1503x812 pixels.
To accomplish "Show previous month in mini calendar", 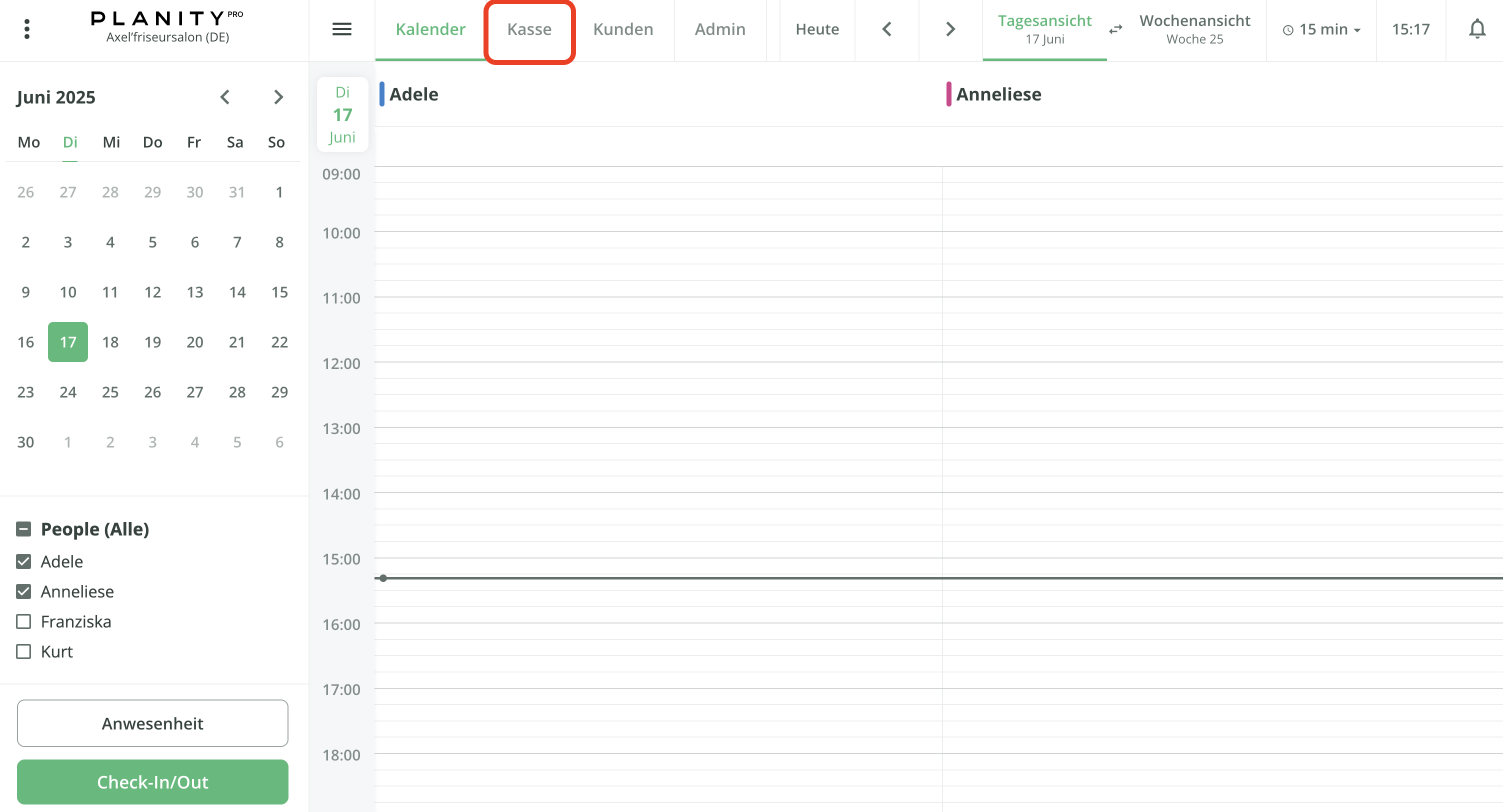I will 225,97.
